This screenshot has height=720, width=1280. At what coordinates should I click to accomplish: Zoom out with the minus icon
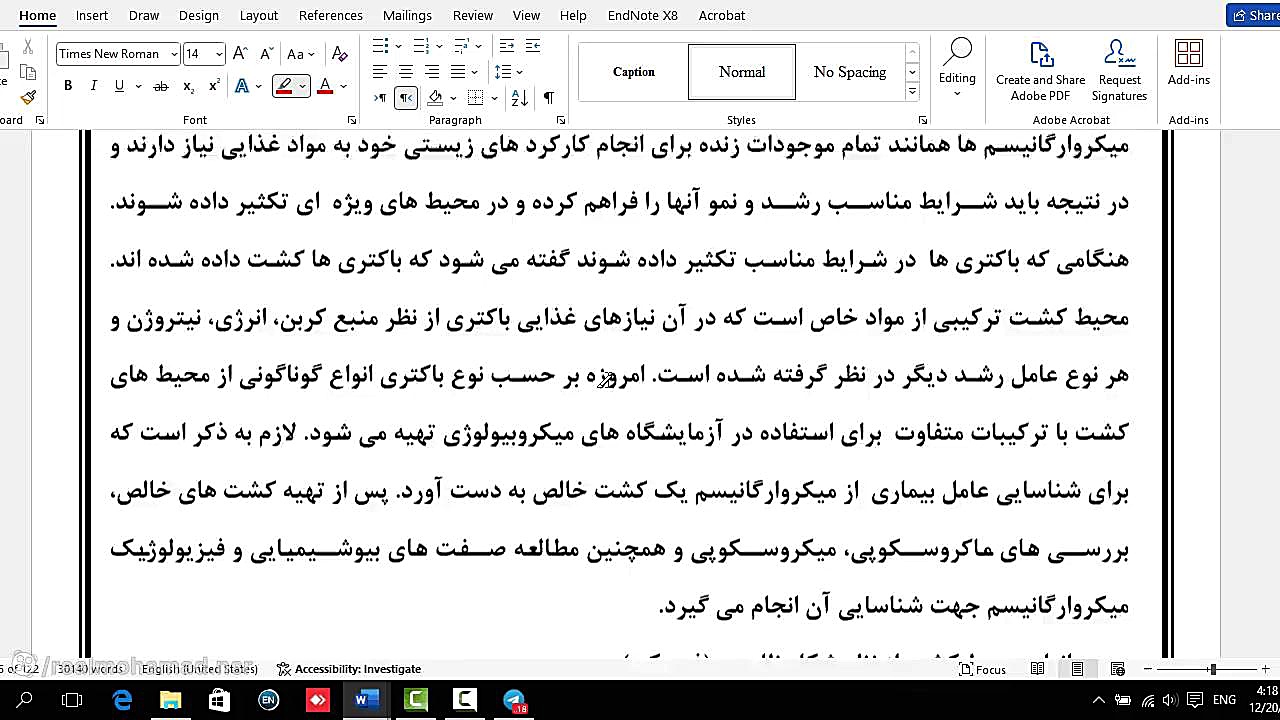click(1148, 669)
